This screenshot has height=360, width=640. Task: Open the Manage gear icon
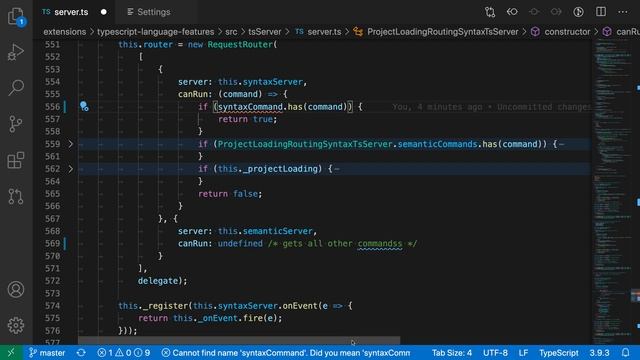pos(16,325)
